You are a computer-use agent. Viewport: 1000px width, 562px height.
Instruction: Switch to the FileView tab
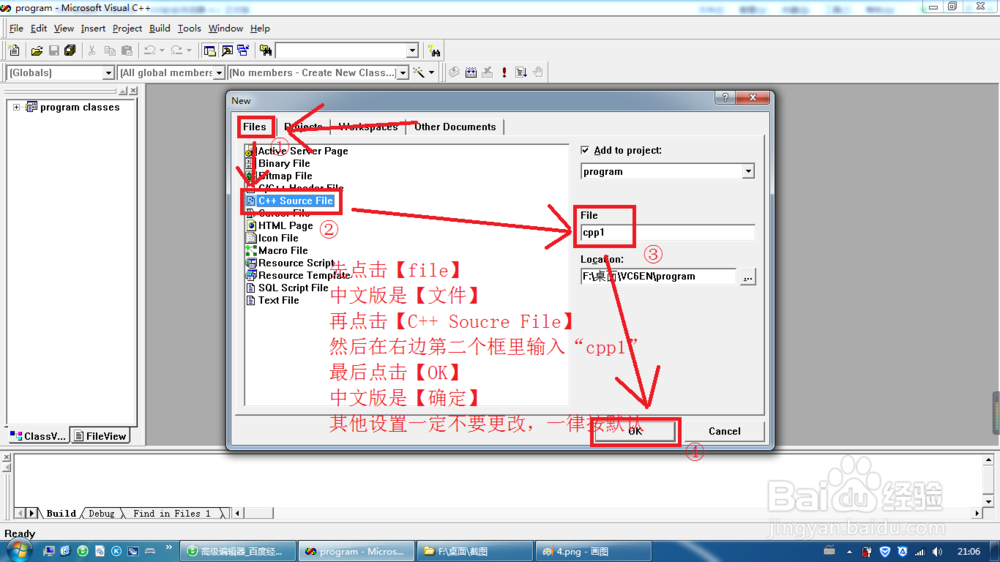coord(100,436)
